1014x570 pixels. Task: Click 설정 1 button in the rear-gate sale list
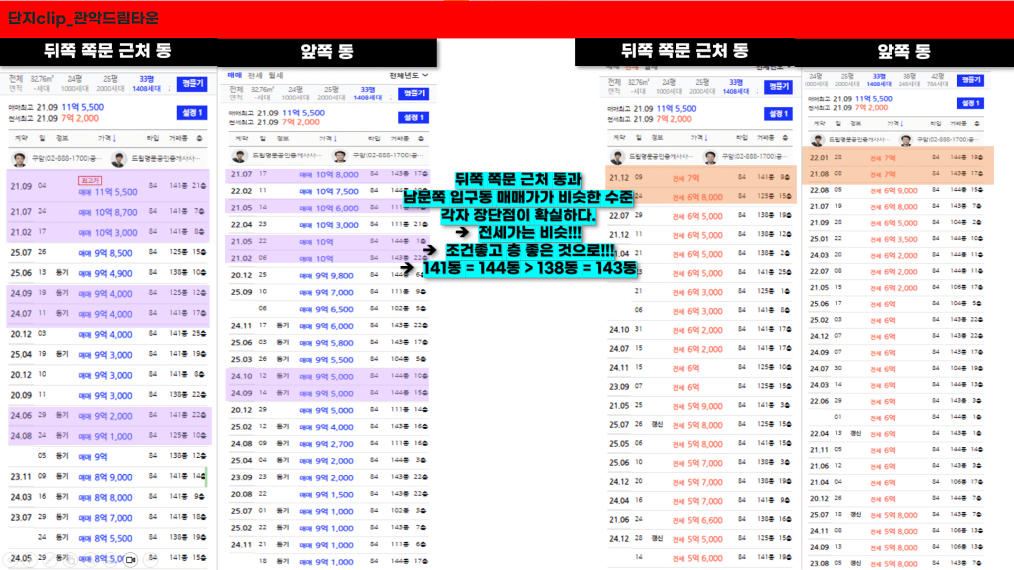(x=192, y=113)
